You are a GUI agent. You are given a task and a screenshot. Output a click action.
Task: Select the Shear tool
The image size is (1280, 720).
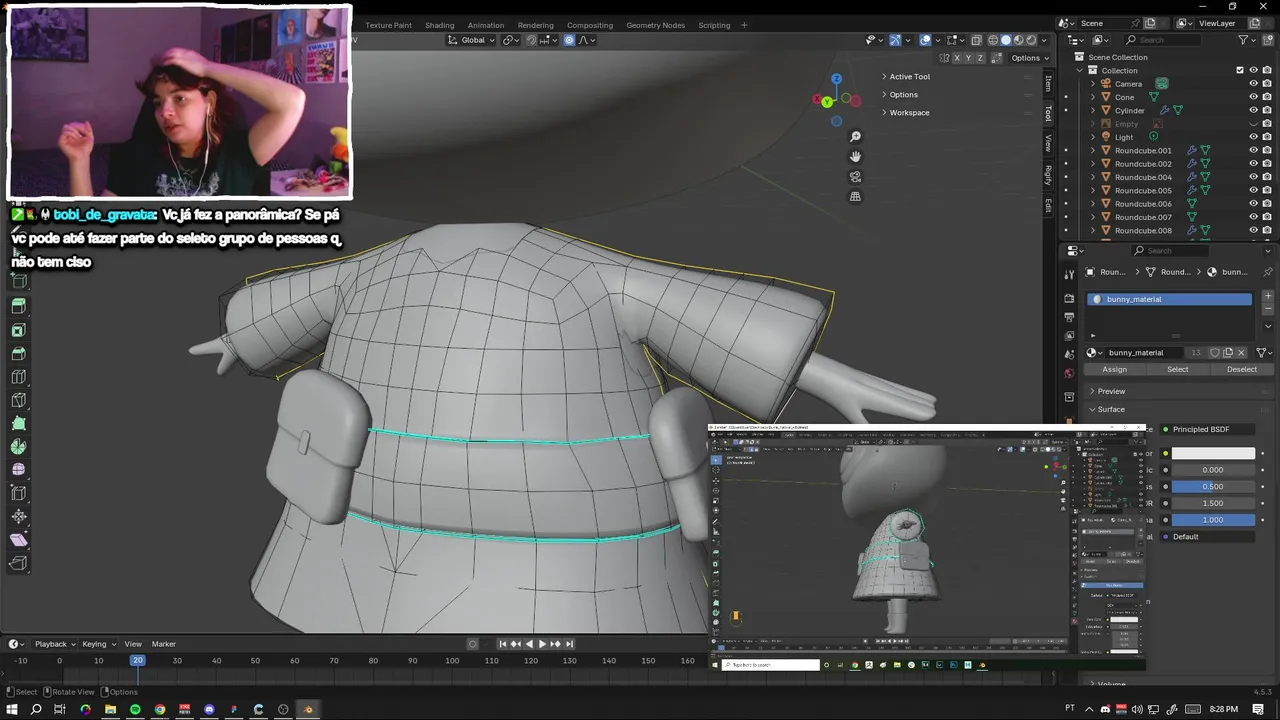[18, 540]
